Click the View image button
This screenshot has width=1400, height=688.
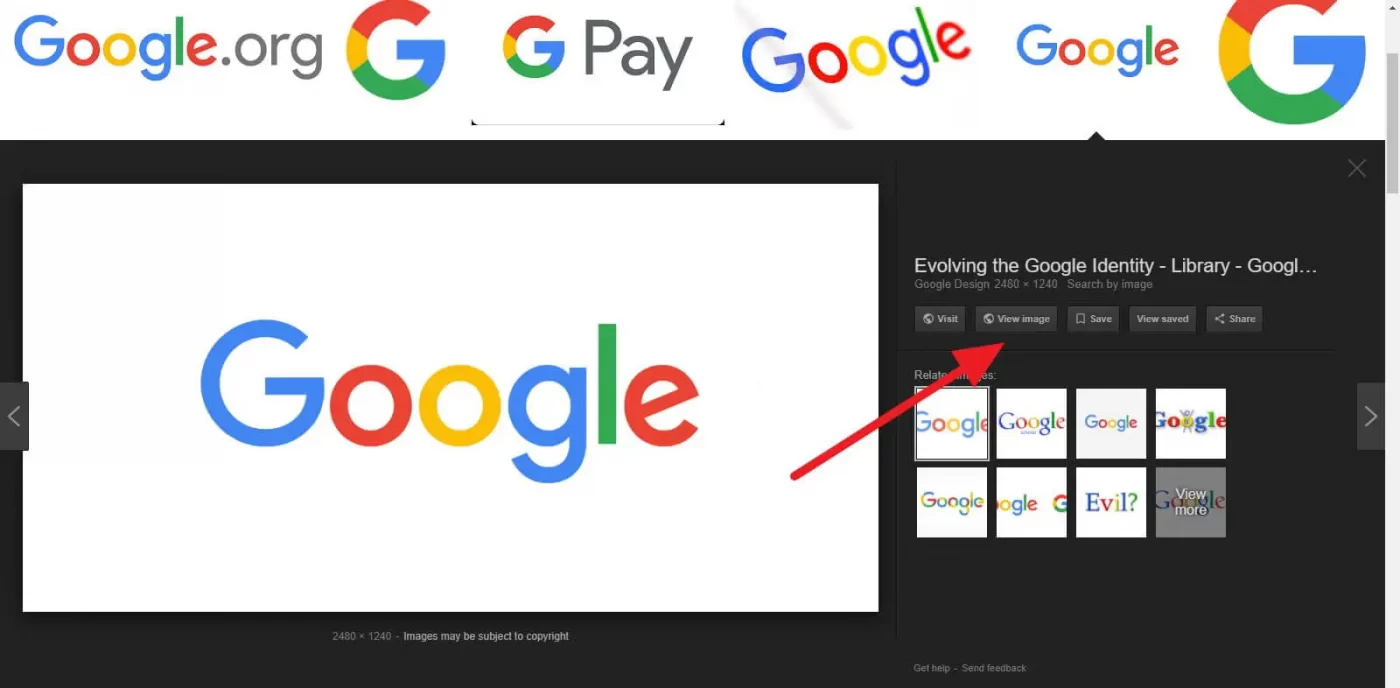[x=1016, y=319]
